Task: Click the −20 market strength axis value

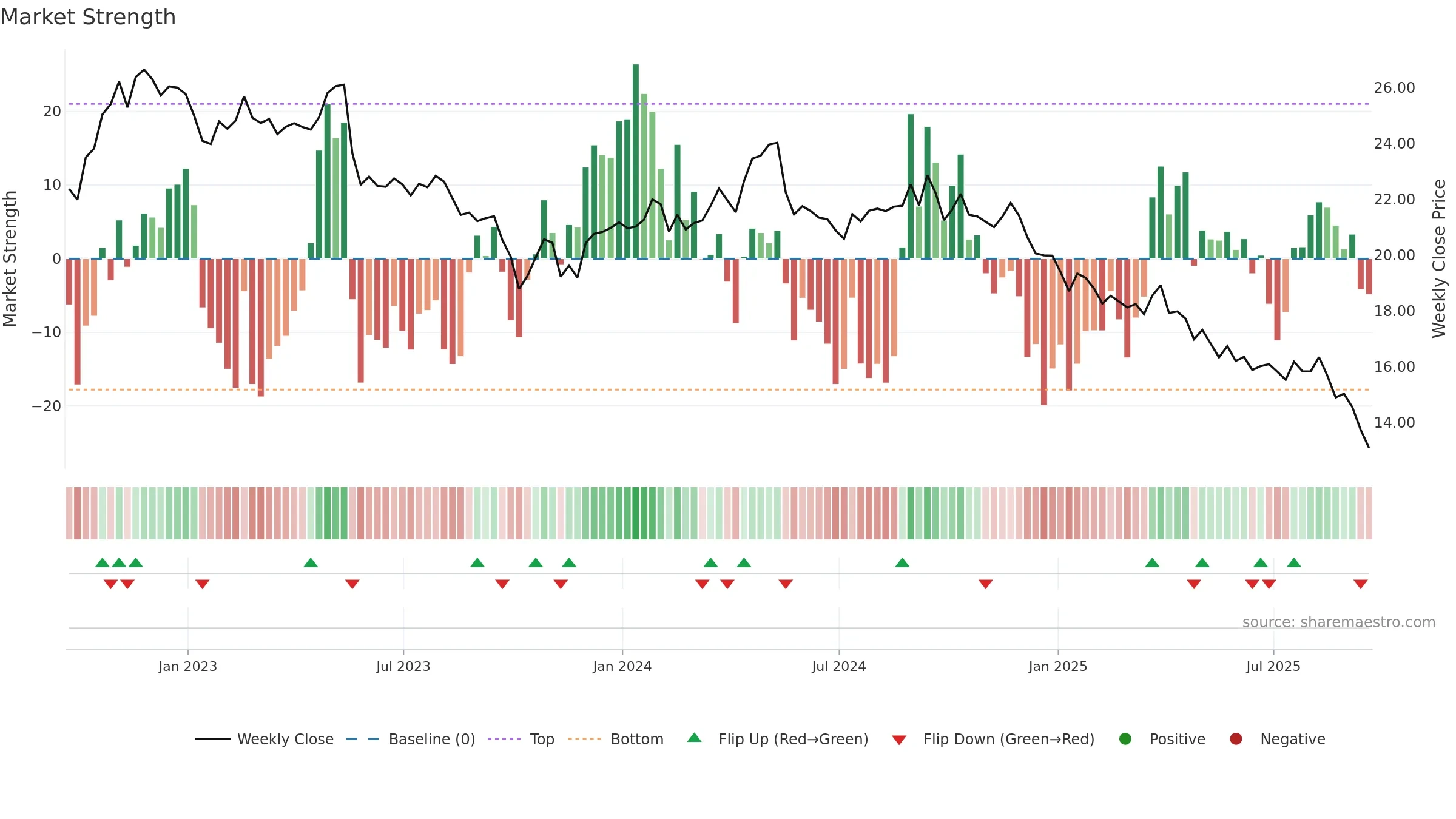Action: (47, 406)
